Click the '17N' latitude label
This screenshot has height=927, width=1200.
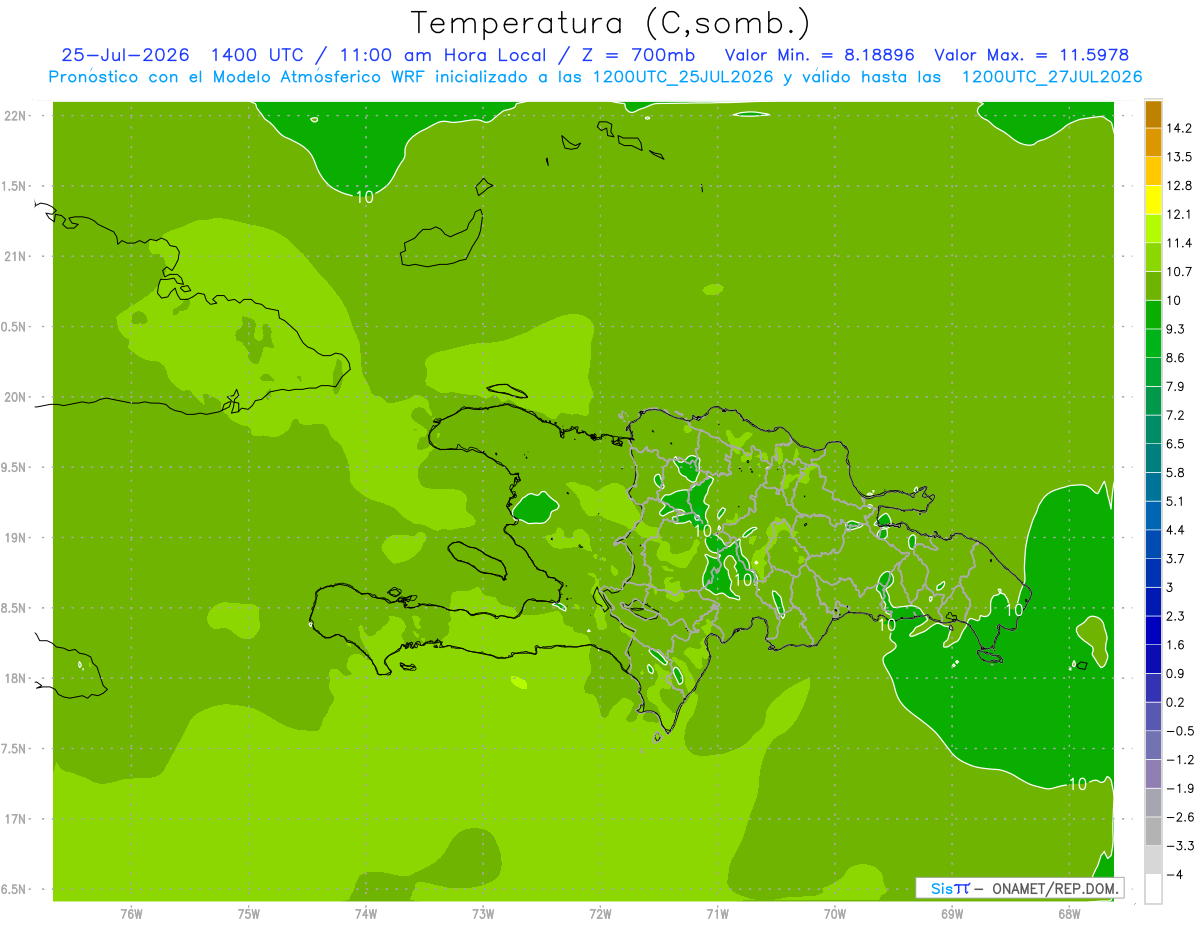(15, 819)
